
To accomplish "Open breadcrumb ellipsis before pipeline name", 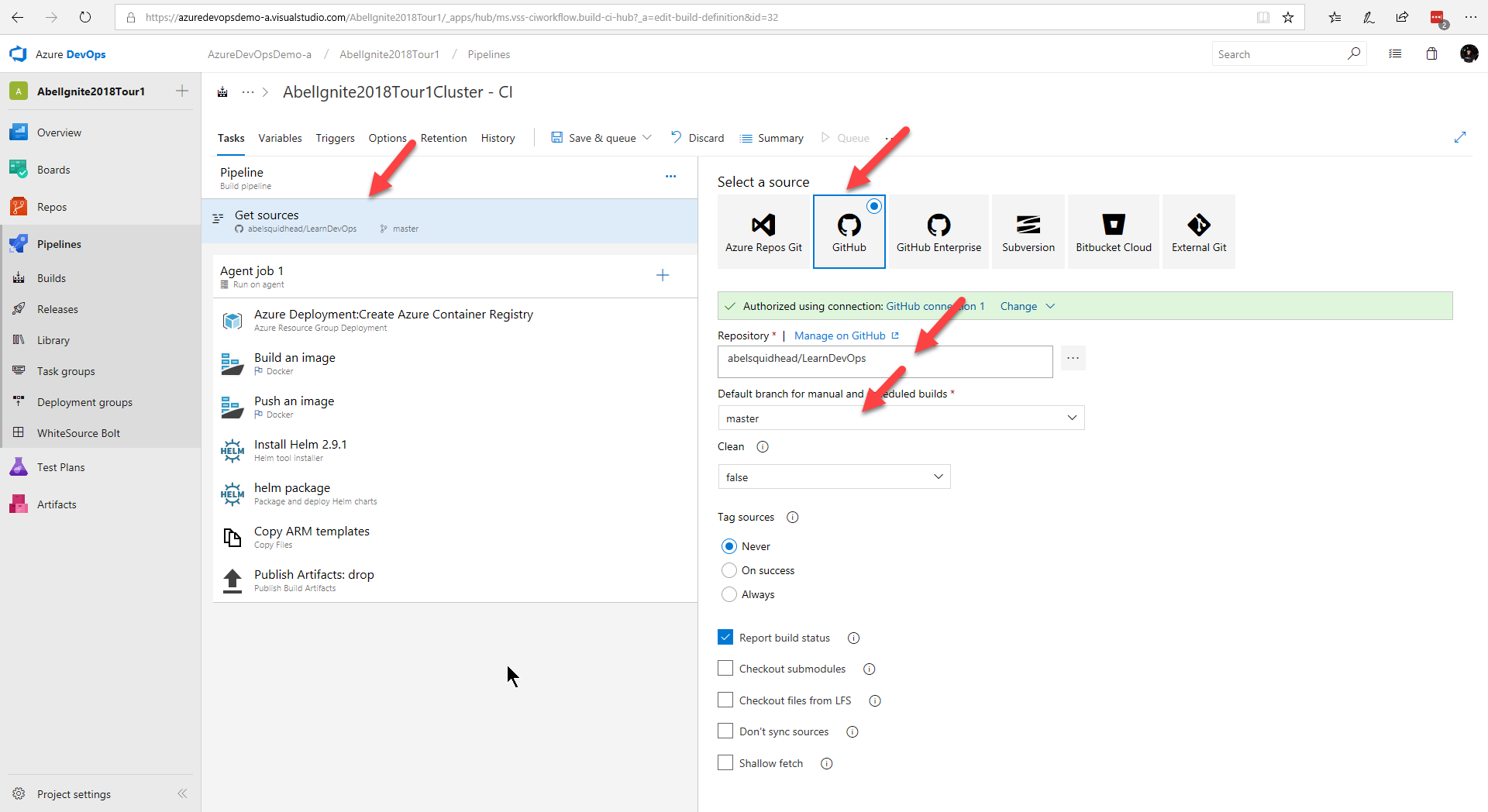I will (x=248, y=91).
